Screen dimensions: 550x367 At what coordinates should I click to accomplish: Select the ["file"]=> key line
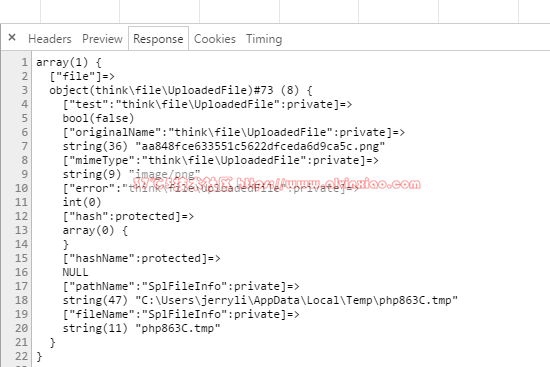[x=82, y=76]
